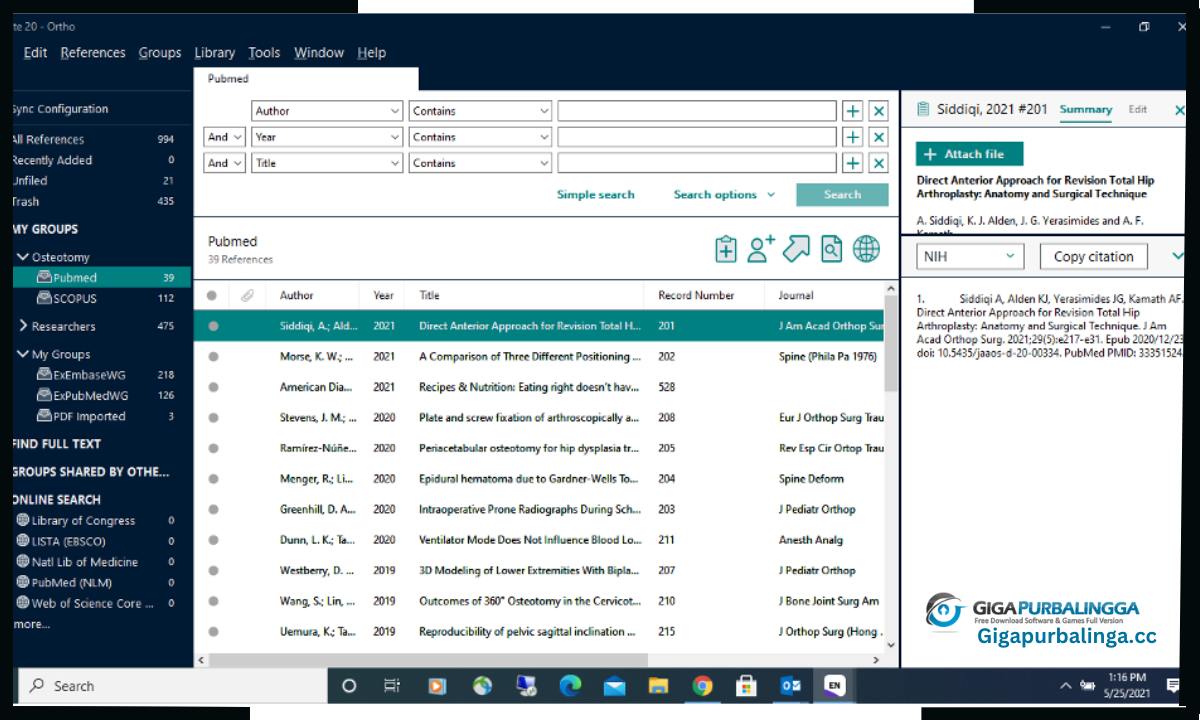The image size is (1200, 720).
Task: Click EndNote icon in the taskbar
Action: point(833,686)
